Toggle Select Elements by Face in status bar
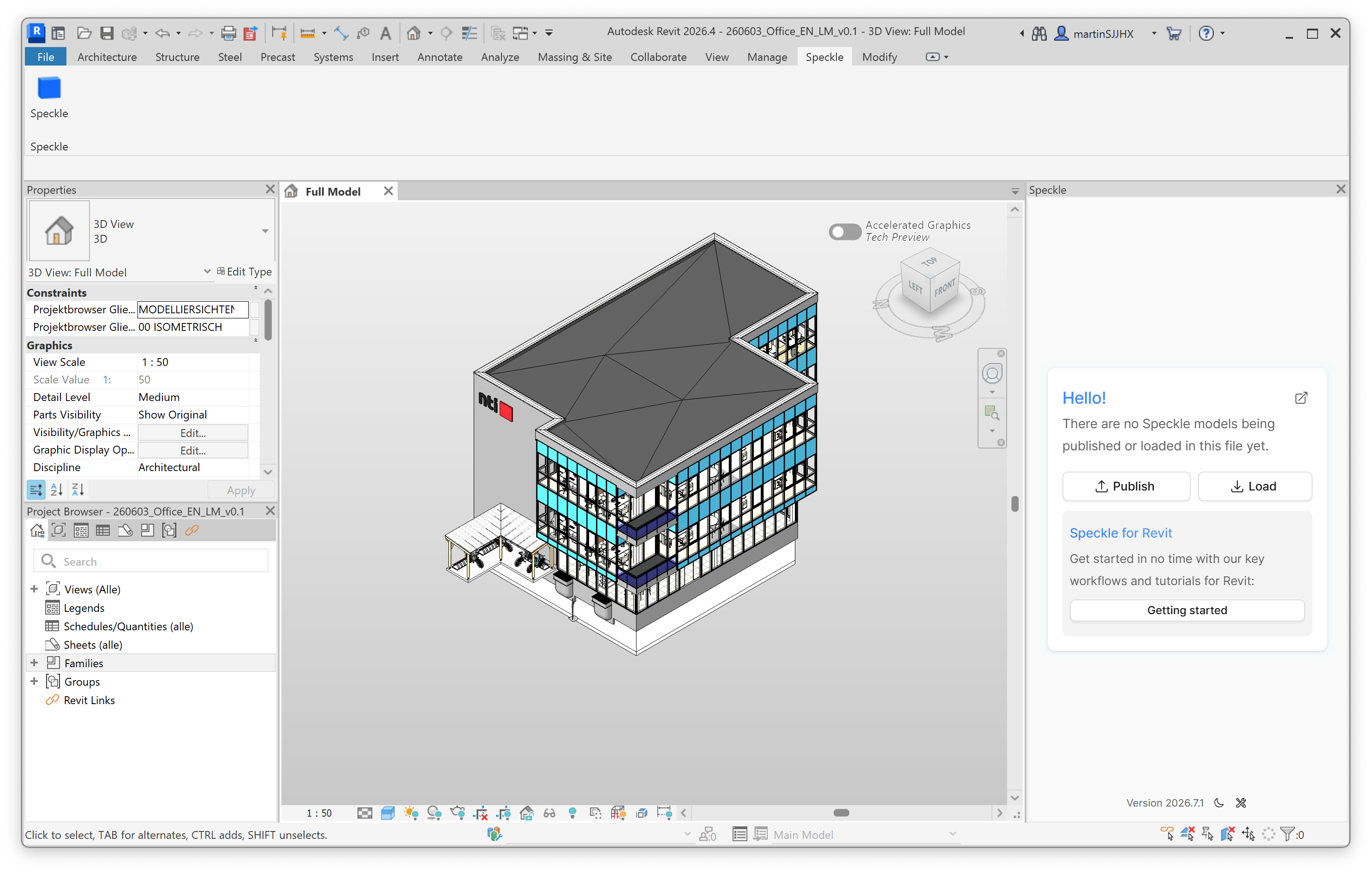This screenshot has height=873, width=1372. coord(1228,834)
